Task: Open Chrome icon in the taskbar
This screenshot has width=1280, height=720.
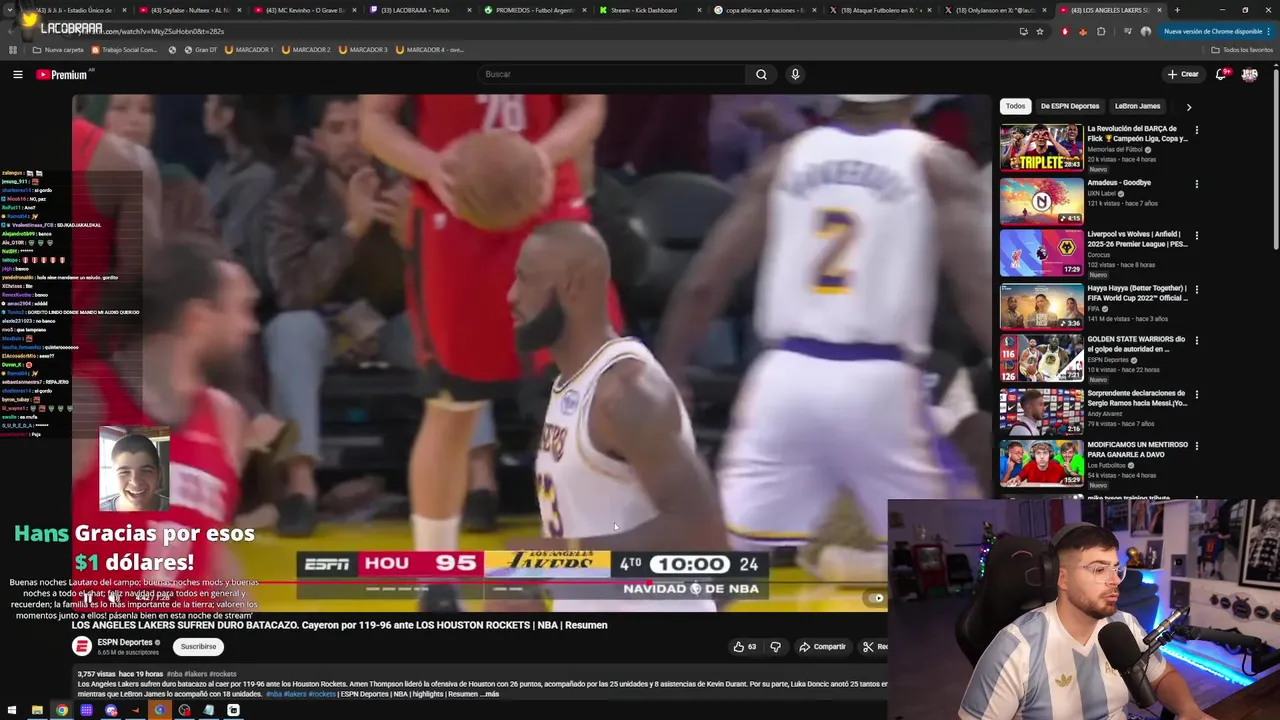Action: click(62, 710)
